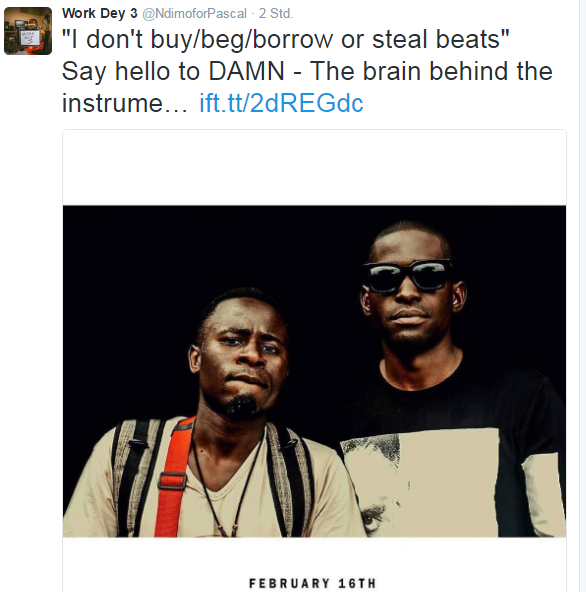586x592 pixels.
Task: Click the quoted line about steal beats
Action: 285,39
